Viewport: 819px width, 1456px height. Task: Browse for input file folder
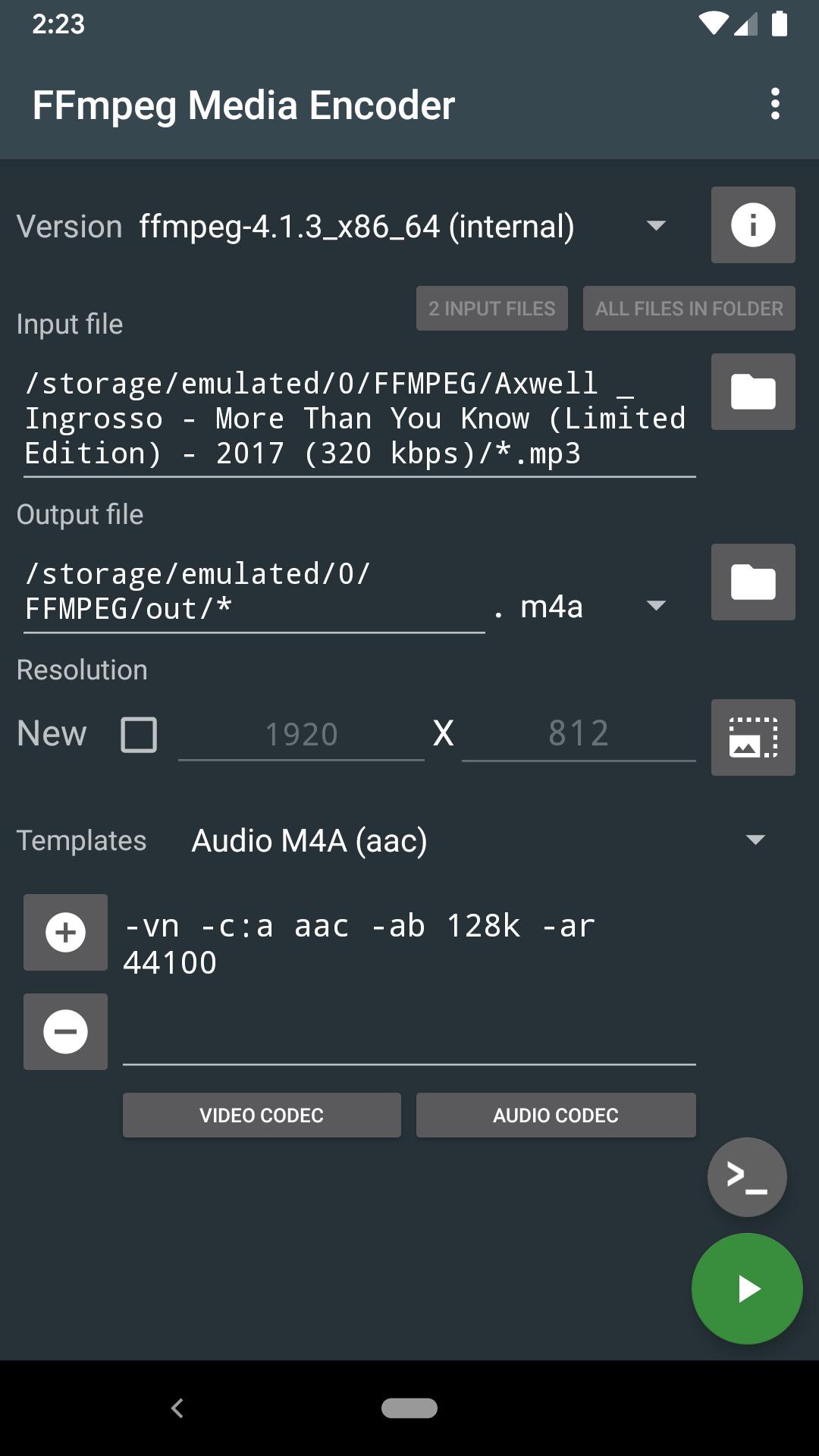(752, 392)
